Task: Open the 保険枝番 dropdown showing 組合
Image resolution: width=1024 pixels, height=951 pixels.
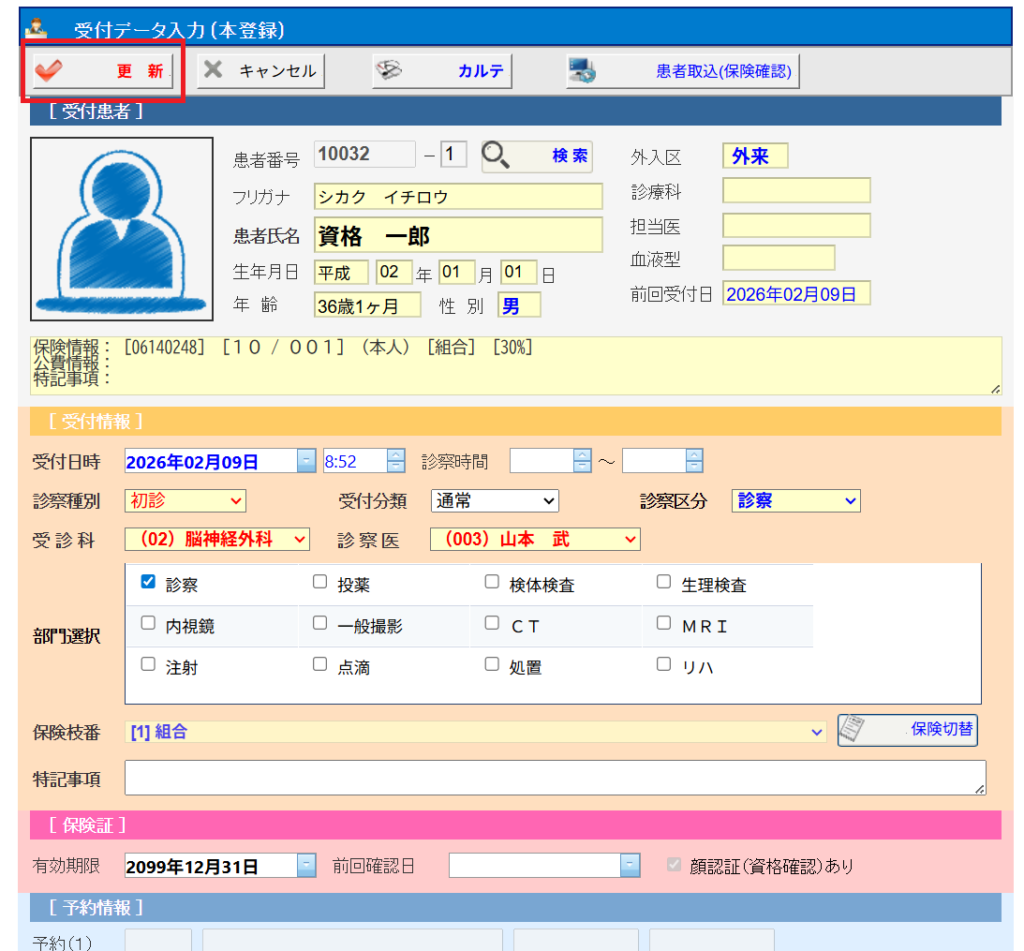Action: pyautogui.click(x=476, y=732)
